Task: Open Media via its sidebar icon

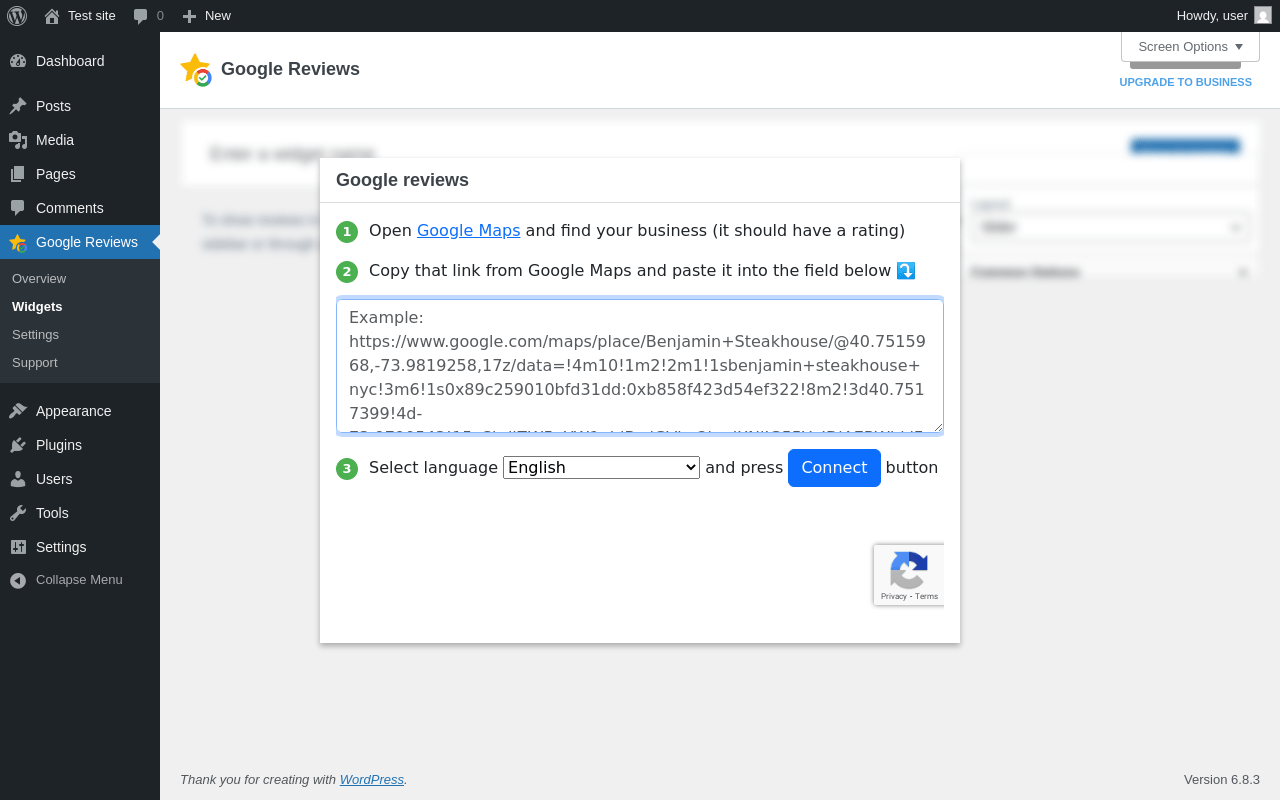Action: 18,140
